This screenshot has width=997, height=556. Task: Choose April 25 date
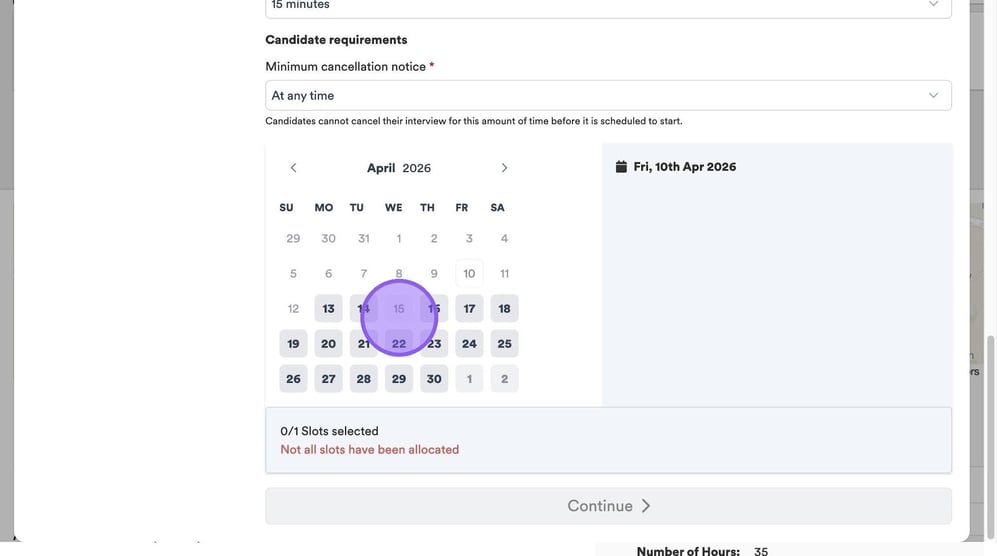click(504, 344)
